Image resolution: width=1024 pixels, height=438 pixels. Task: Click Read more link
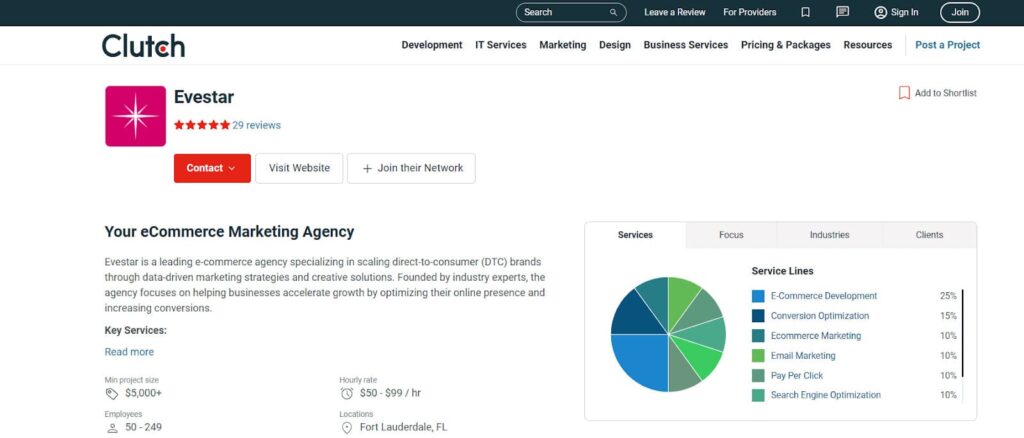[129, 352]
